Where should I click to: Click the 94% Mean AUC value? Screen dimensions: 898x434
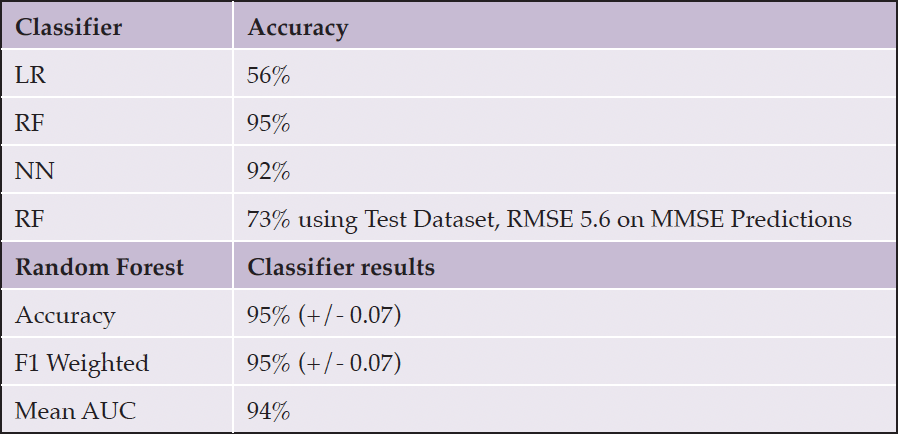coord(269,412)
